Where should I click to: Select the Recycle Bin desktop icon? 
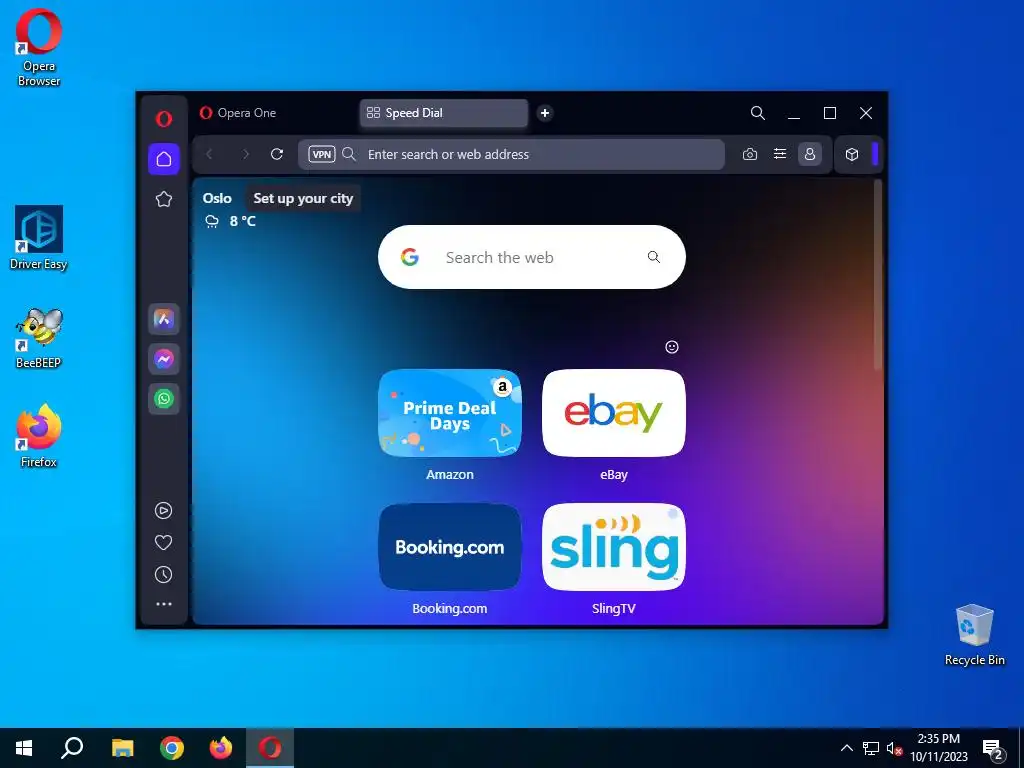pos(974,635)
